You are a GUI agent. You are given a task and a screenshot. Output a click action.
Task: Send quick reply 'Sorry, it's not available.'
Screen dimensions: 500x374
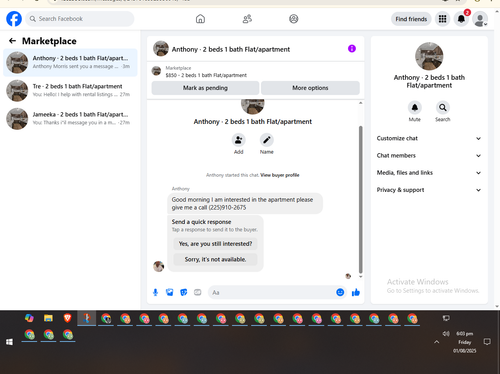pos(215,259)
